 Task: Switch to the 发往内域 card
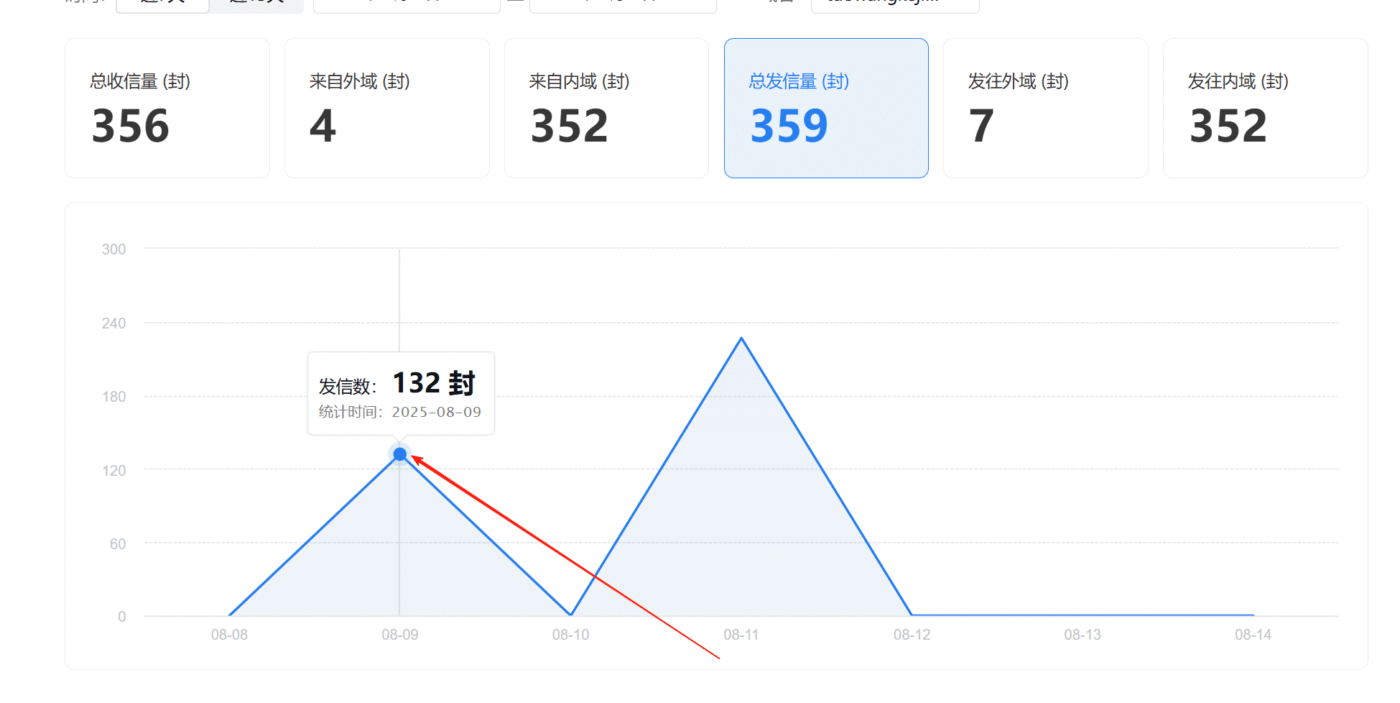[x=1265, y=108]
